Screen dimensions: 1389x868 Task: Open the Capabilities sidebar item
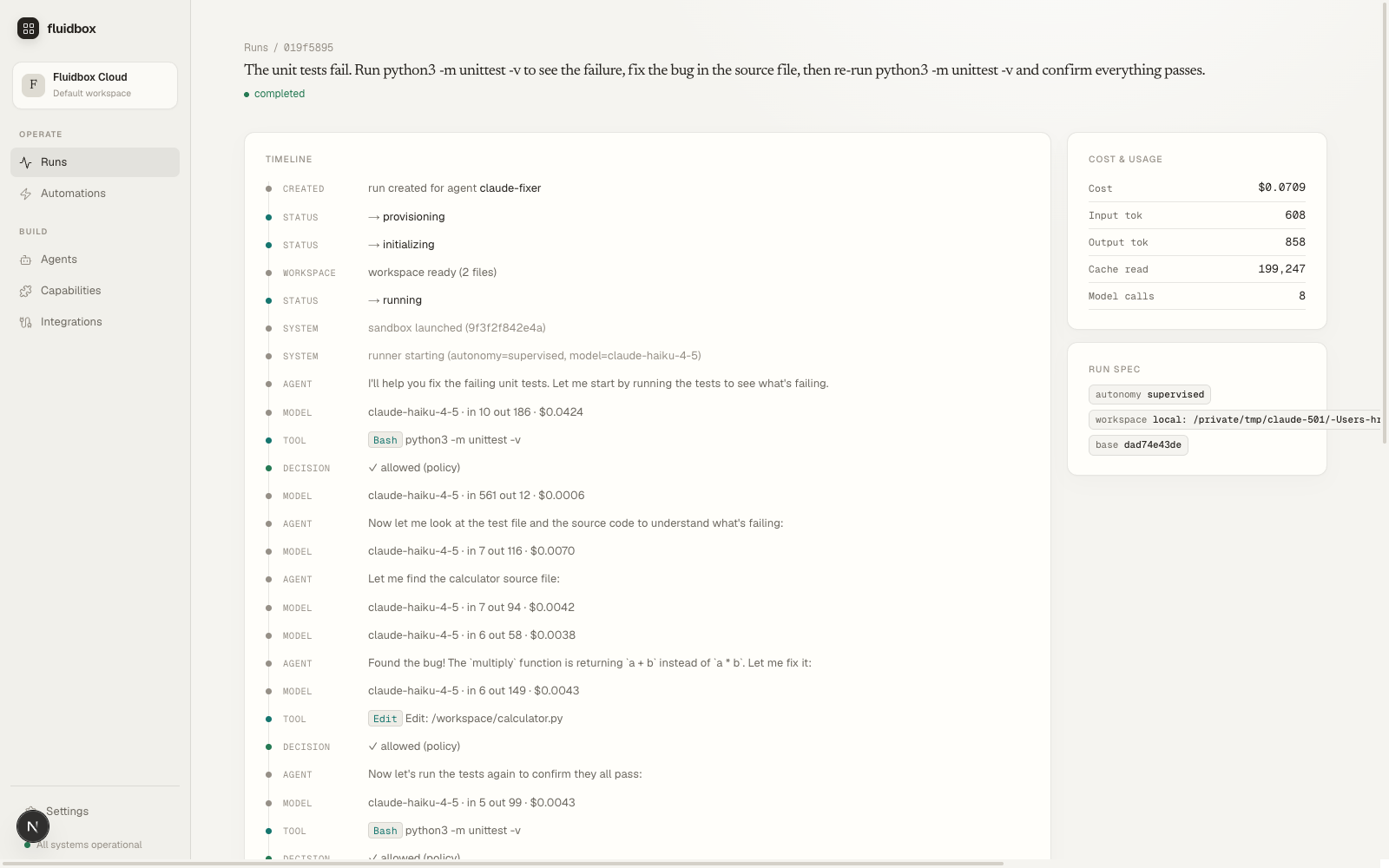95,291
